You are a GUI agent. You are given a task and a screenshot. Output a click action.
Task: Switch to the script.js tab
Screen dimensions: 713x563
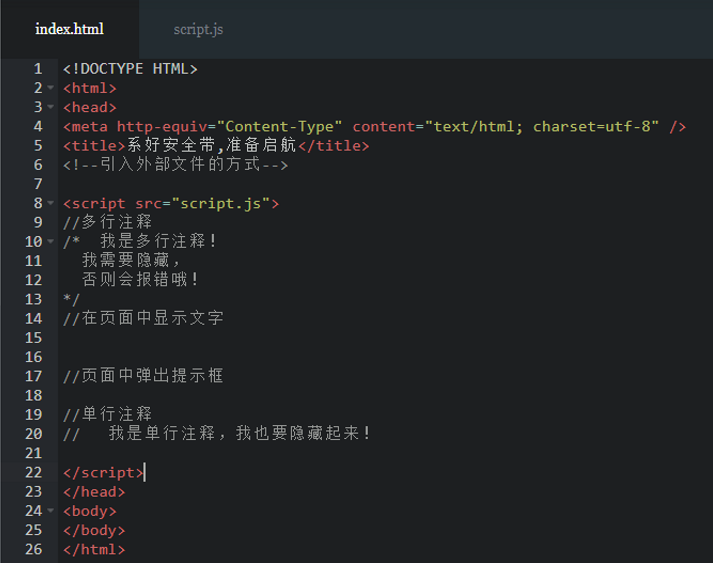pos(198,29)
